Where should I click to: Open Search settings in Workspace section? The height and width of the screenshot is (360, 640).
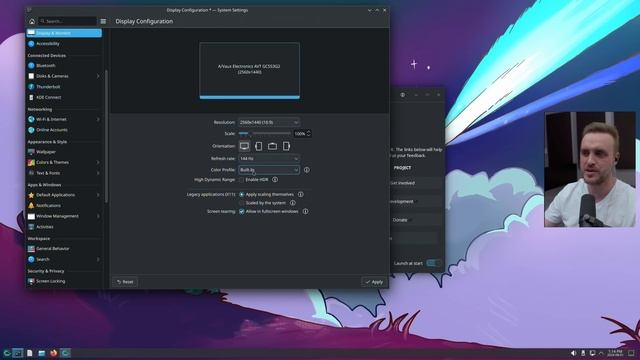coord(64,259)
